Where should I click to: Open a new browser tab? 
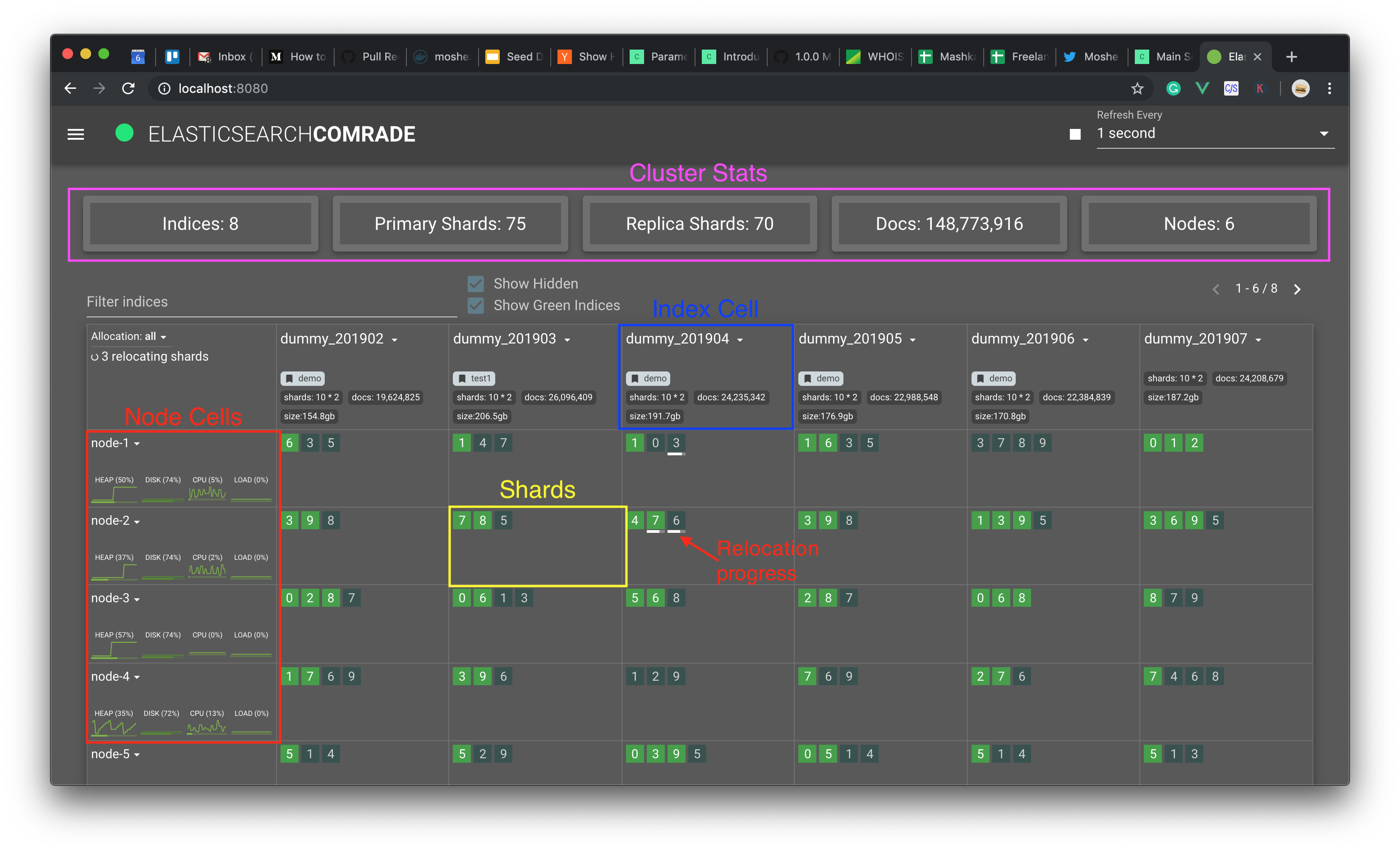click(x=1291, y=57)
